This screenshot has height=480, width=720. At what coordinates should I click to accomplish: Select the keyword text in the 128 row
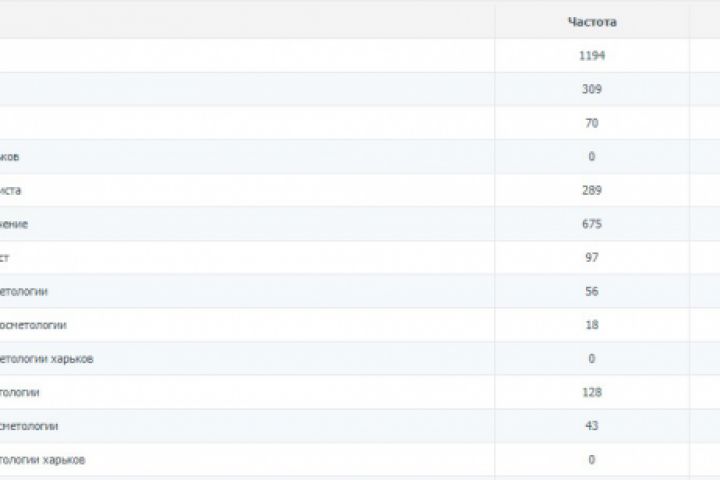20,393
